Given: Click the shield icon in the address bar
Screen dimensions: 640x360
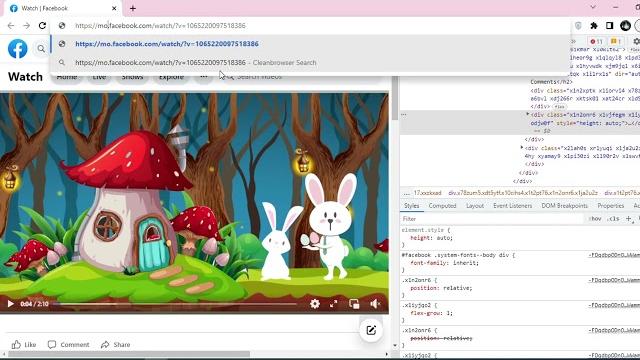Looking at the screenshot, I should click(x=578, y=26).
